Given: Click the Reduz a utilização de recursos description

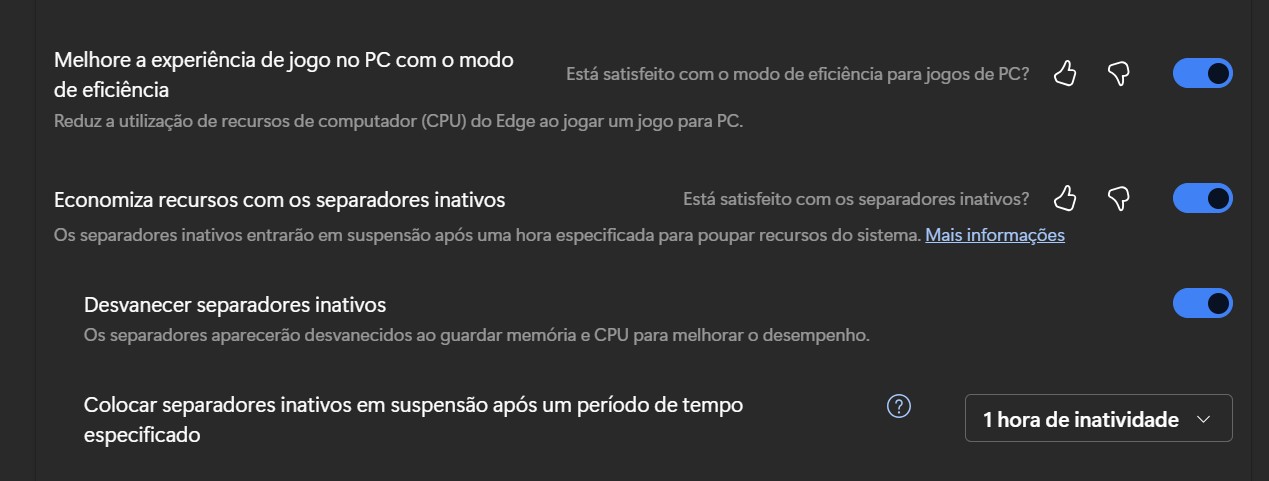Looking at the screenshot, I should click(x=398, y=122).
